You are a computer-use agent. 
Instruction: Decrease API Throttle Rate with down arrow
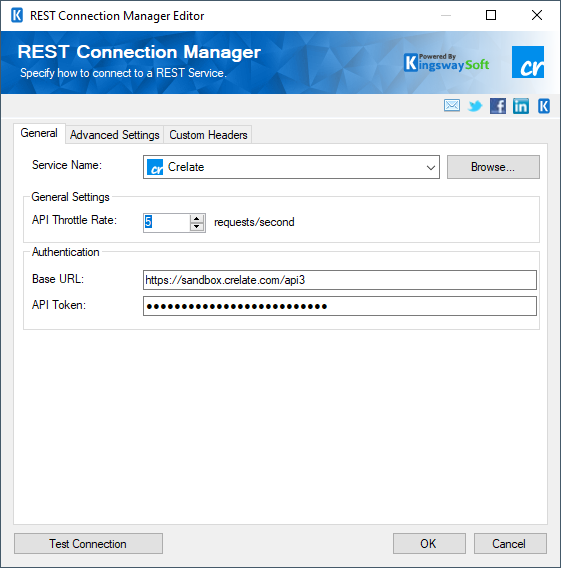click(196, 227)
